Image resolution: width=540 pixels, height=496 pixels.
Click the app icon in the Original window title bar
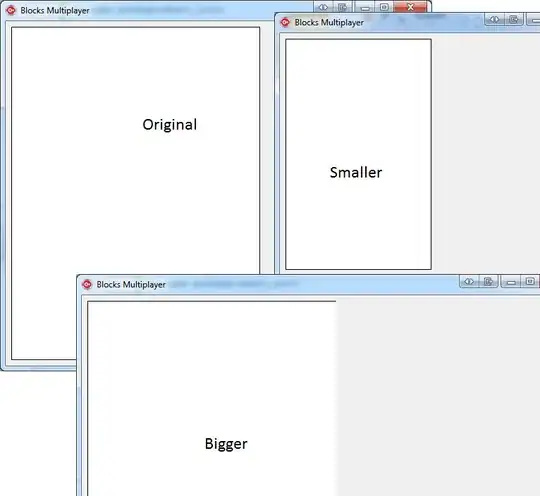coord(11,10)
